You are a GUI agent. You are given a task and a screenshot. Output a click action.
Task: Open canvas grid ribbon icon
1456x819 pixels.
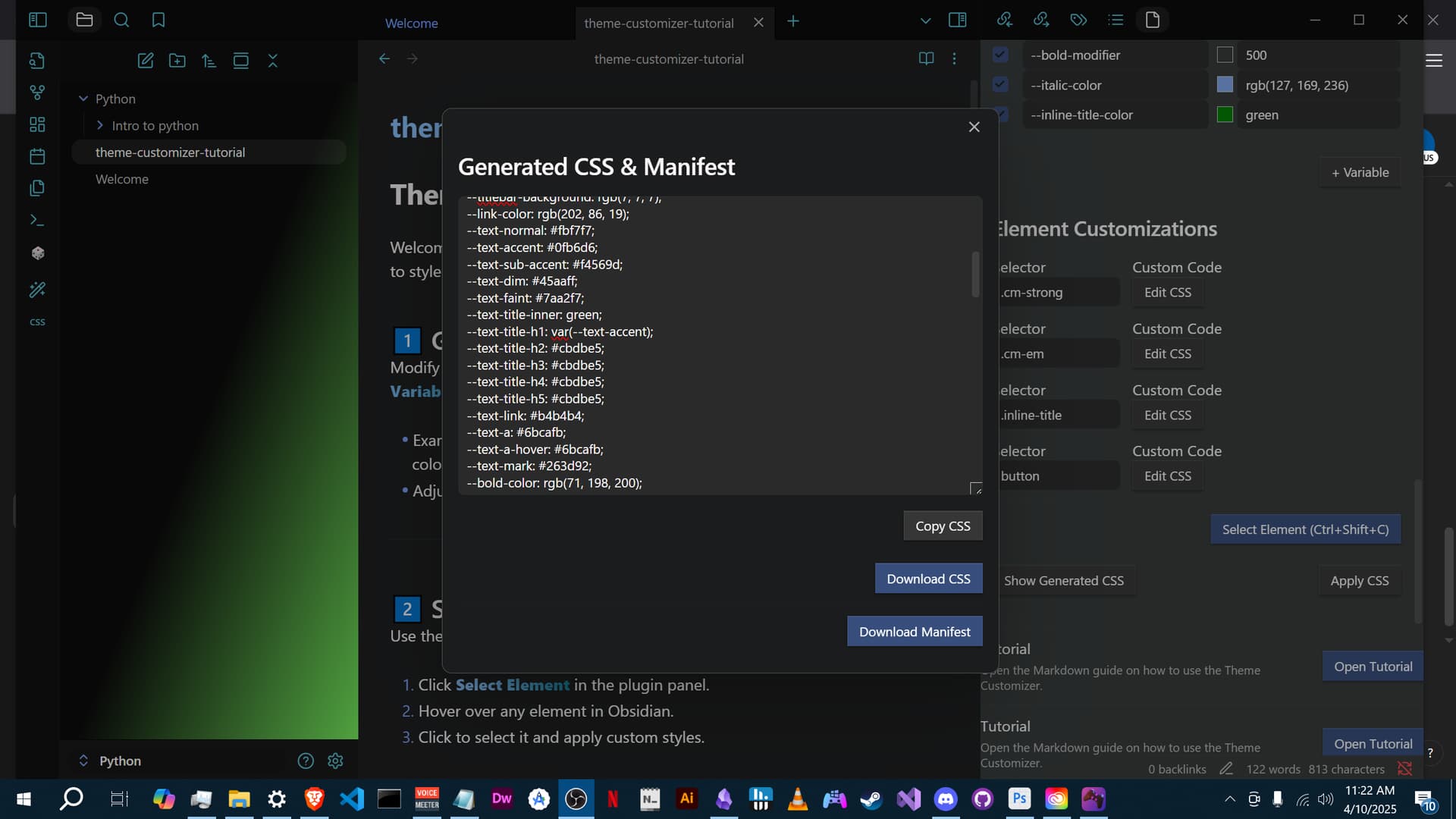pyautogui.click(x=37, y=124)
